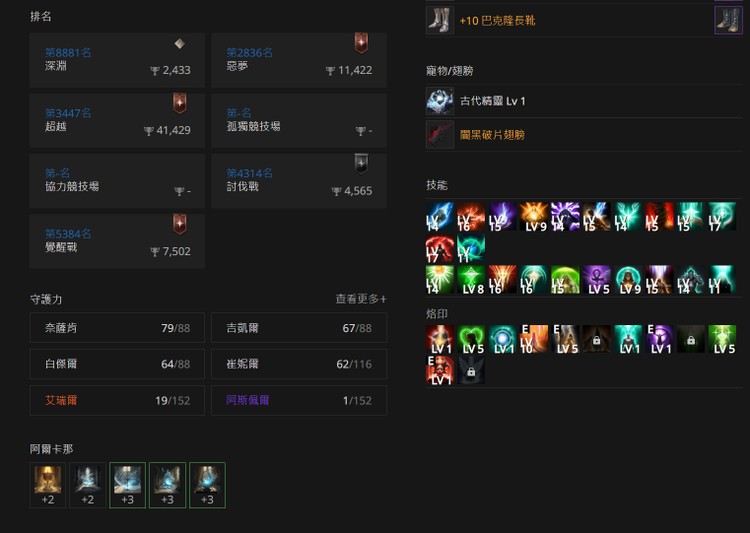Screen dimensions: 750x533
Task: Click the 艾瑞爾 19/152 guardian box
Action: coord(117,400)
